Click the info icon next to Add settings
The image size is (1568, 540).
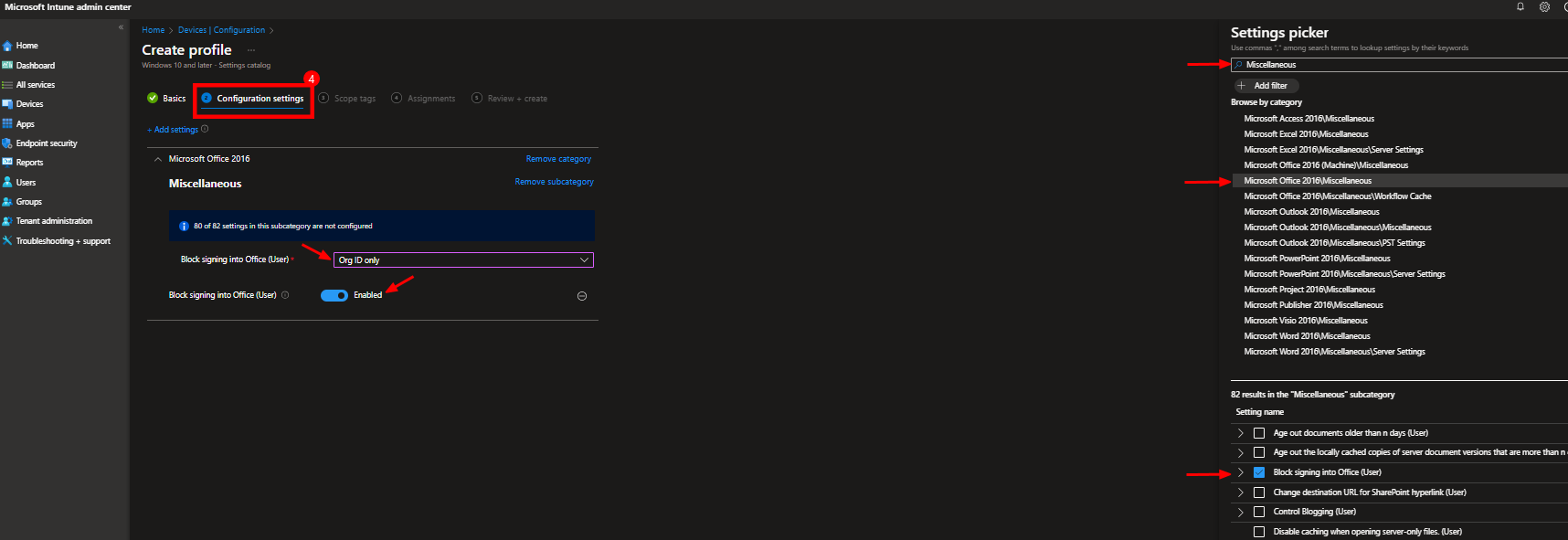click(x=205, y=130)
